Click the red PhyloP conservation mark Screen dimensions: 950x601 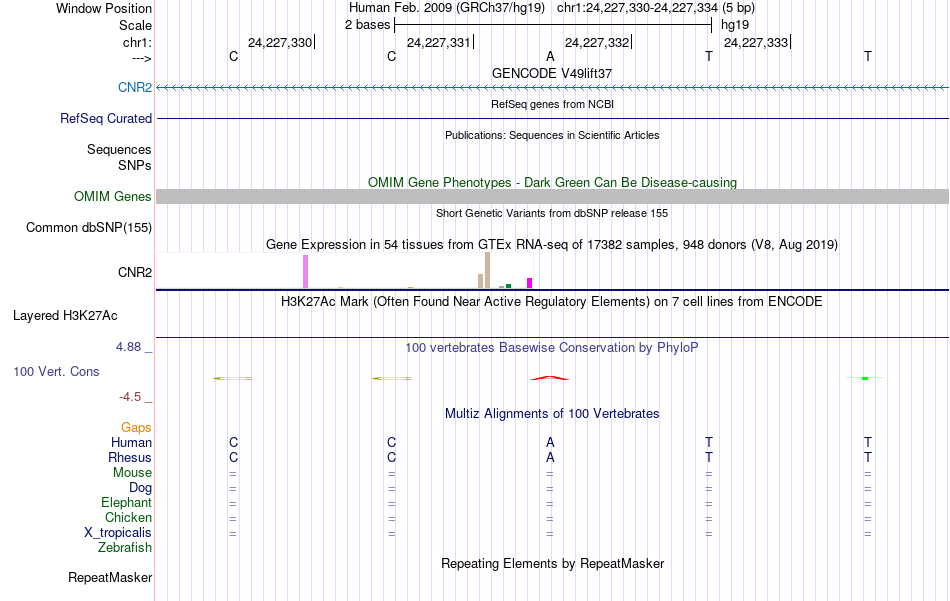coord(550,378)
